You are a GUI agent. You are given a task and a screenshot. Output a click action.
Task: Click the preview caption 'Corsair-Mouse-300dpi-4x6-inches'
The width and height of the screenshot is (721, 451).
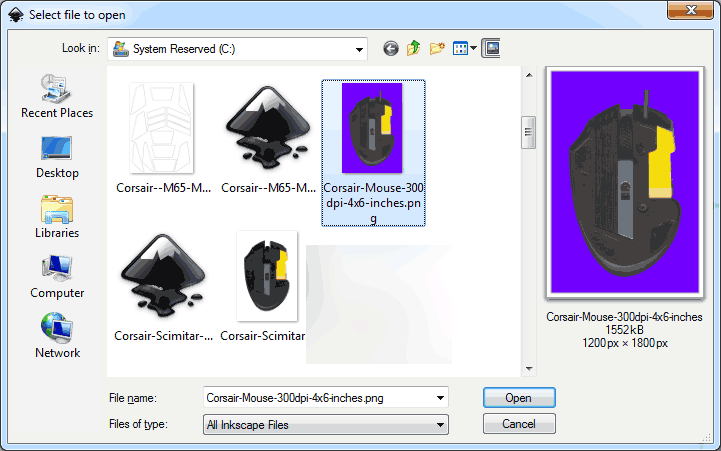[x=624, y=317]
